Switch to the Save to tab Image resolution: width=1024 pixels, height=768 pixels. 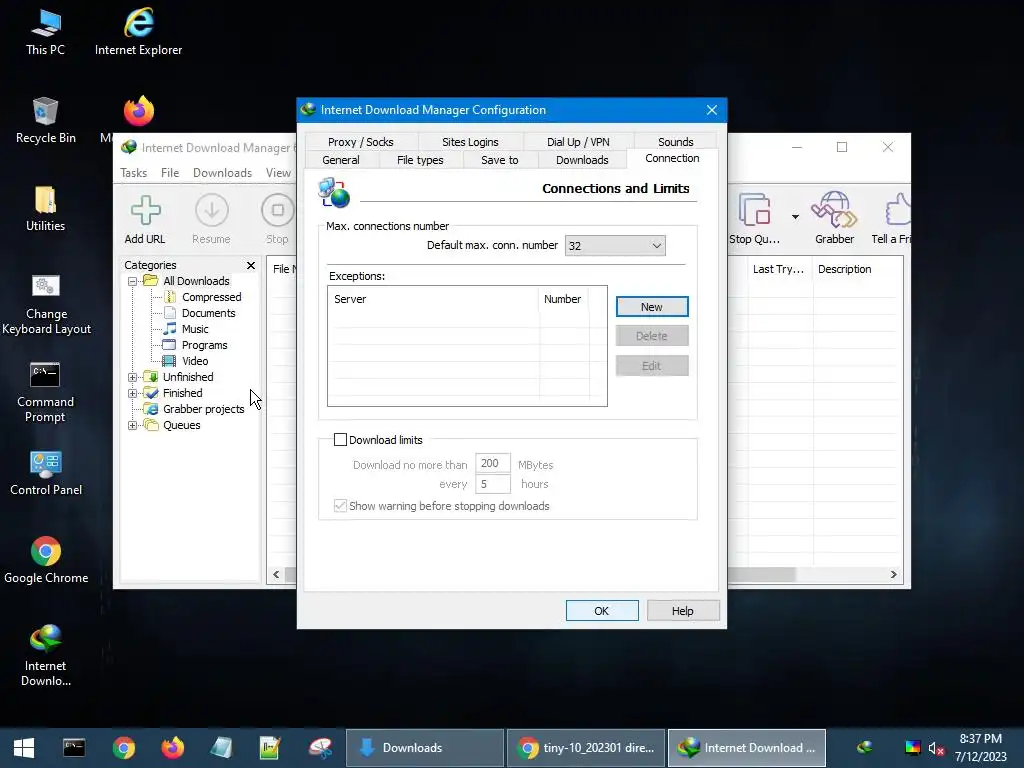(x=500, y=160)
